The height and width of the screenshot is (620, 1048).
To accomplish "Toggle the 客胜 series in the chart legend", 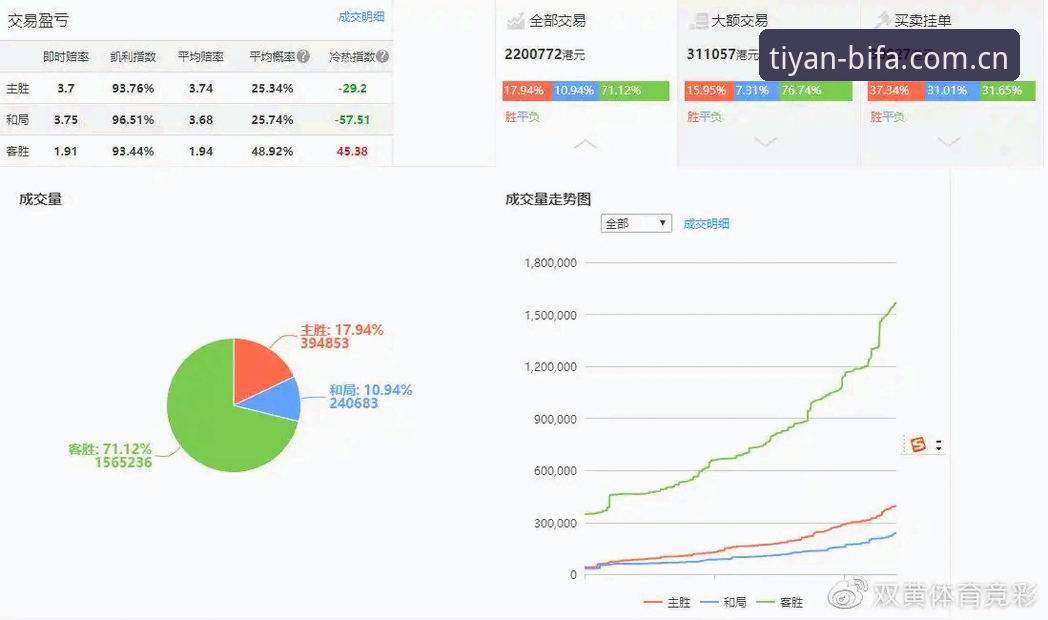I will click(779, 603).
